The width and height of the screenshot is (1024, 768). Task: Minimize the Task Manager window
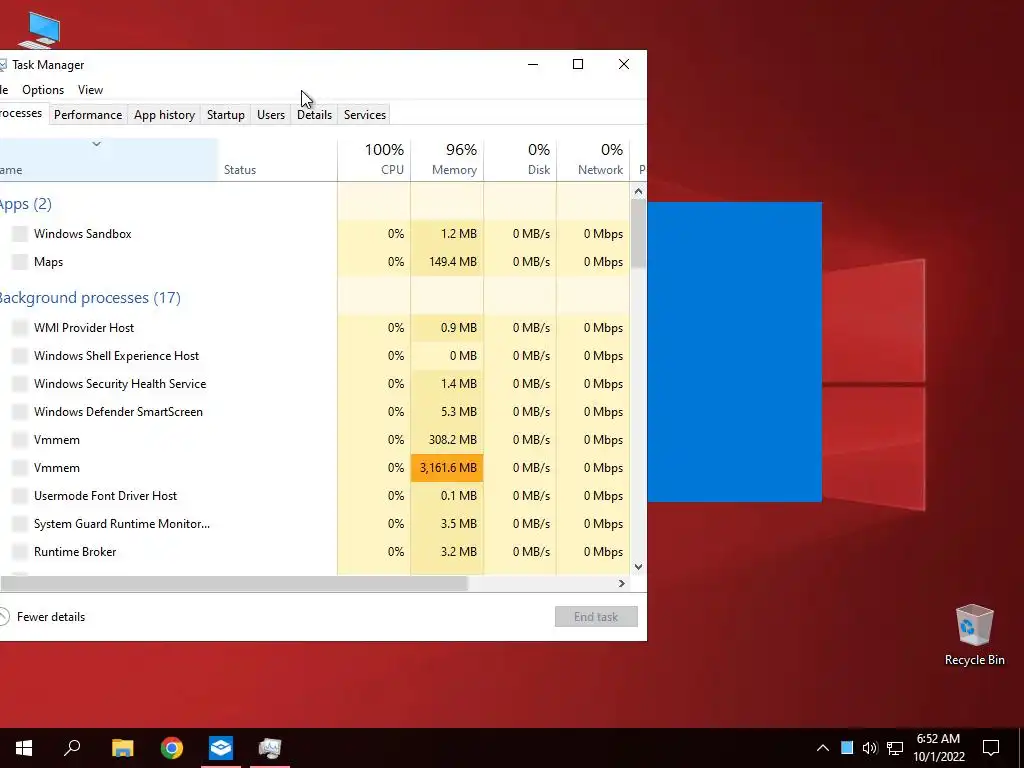[533, 64]
